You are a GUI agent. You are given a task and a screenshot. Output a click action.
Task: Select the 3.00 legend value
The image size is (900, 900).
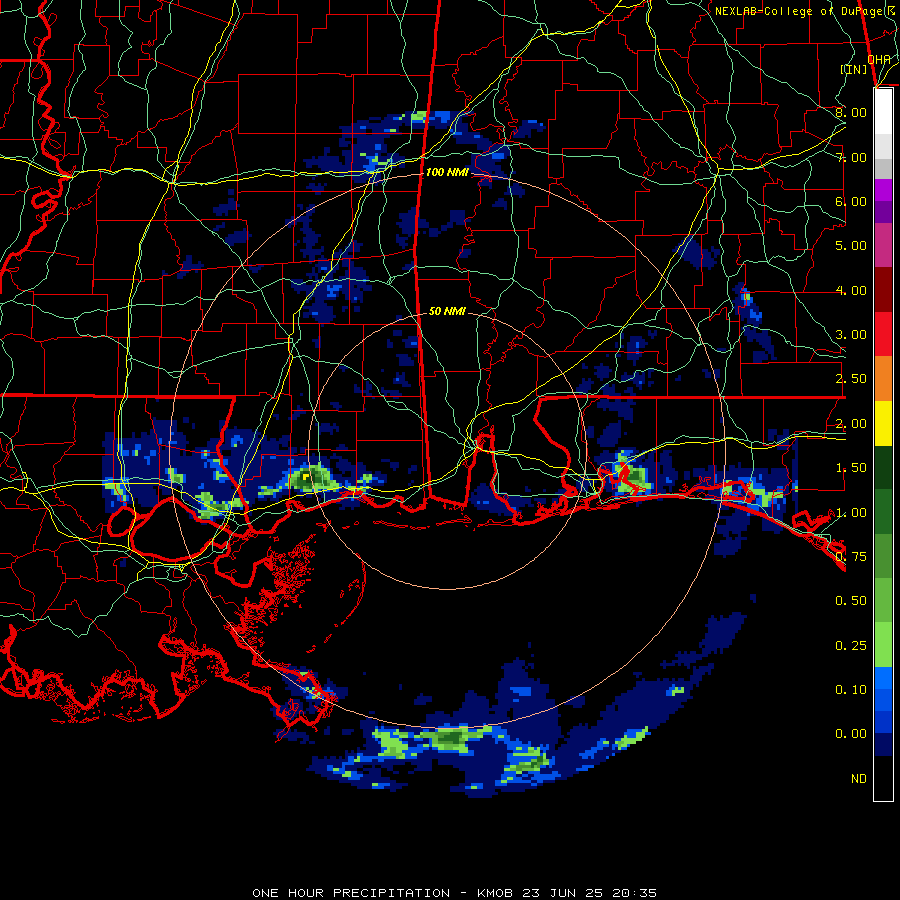coord(851,335)
